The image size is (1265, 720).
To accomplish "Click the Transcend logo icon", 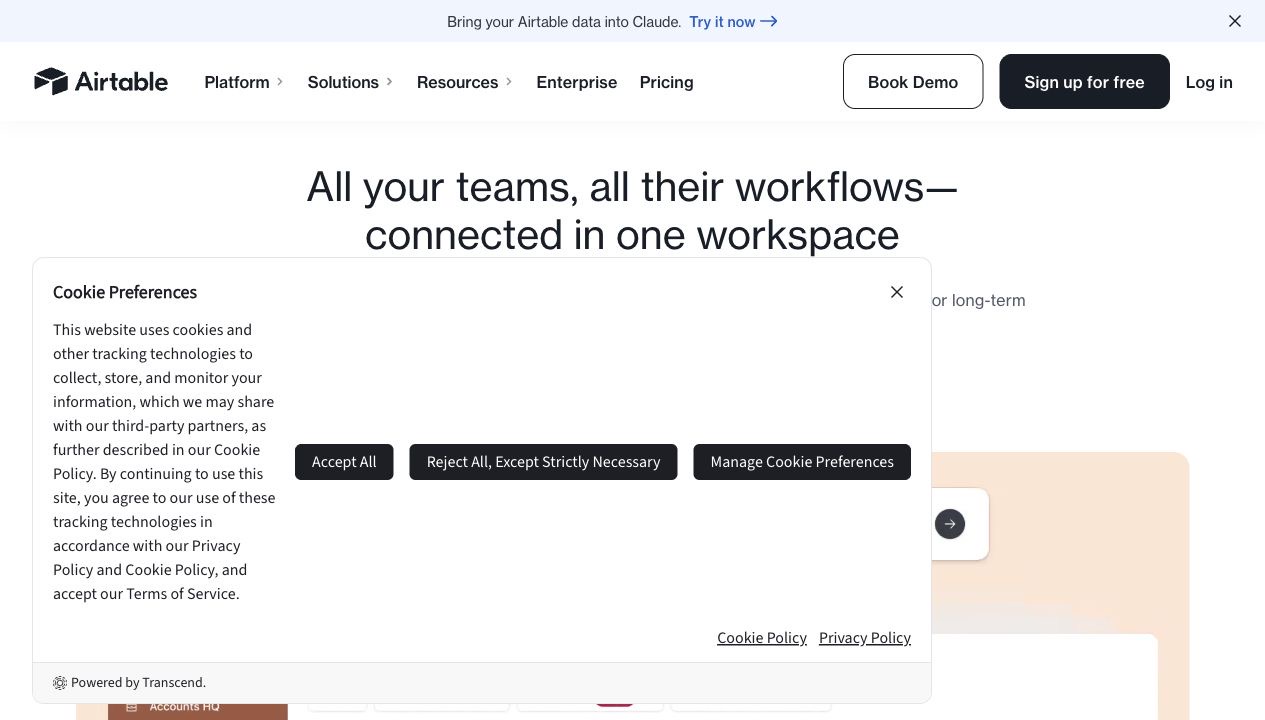I will pos(60,683).
